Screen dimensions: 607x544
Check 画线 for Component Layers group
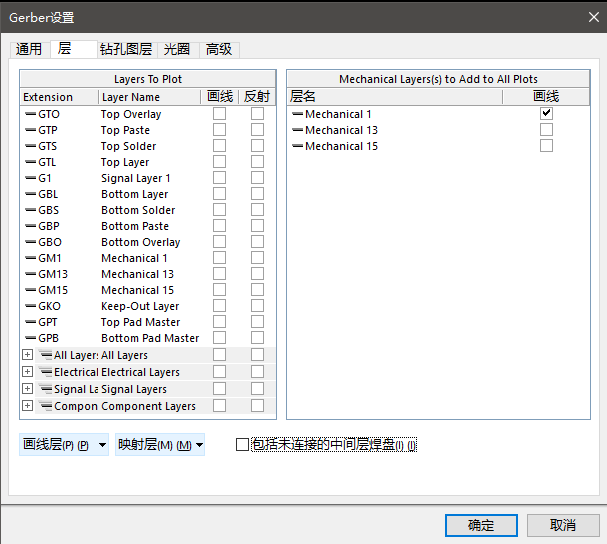tap(219, 406)
